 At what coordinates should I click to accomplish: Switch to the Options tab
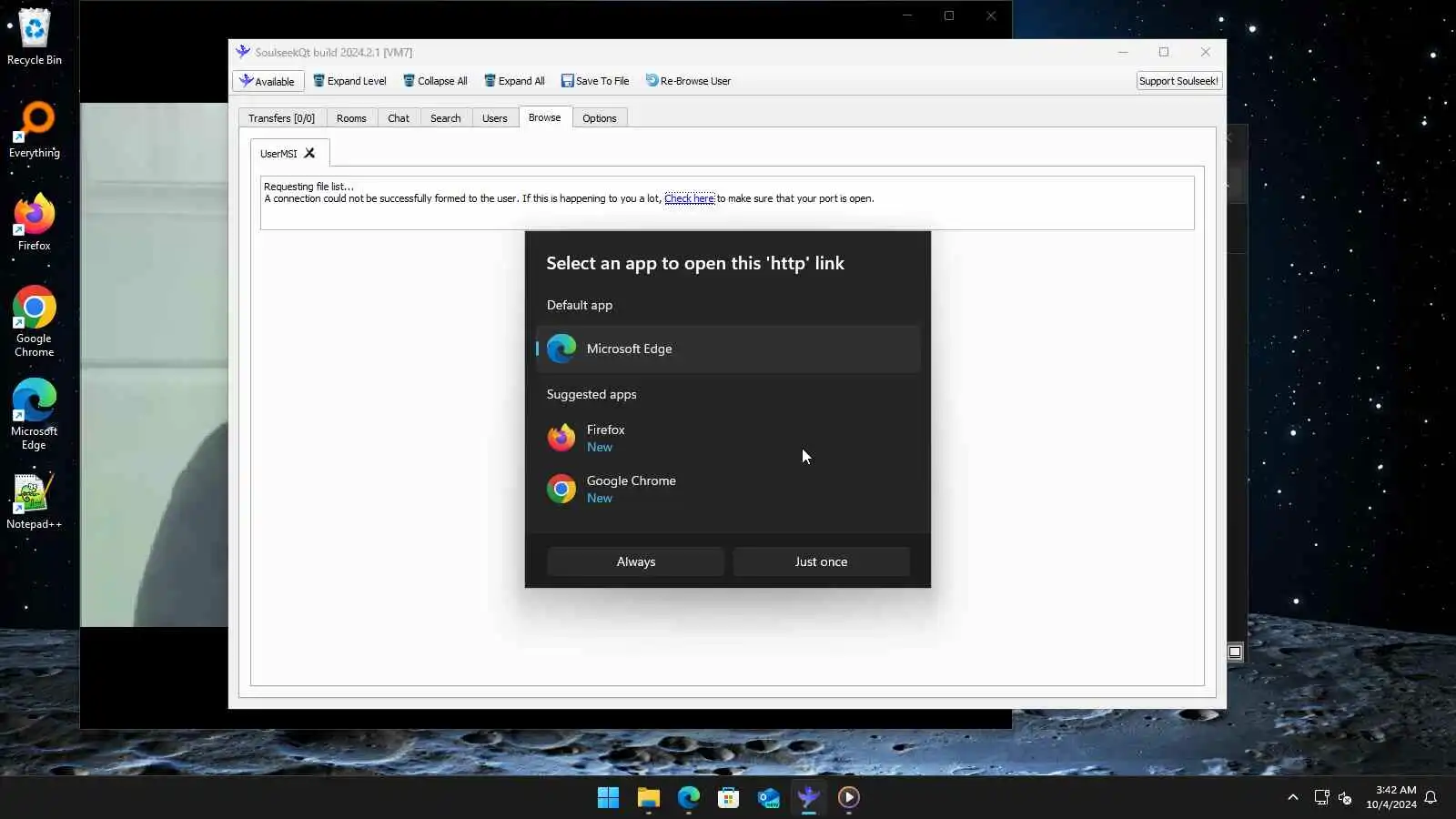(x=600, y=118)
